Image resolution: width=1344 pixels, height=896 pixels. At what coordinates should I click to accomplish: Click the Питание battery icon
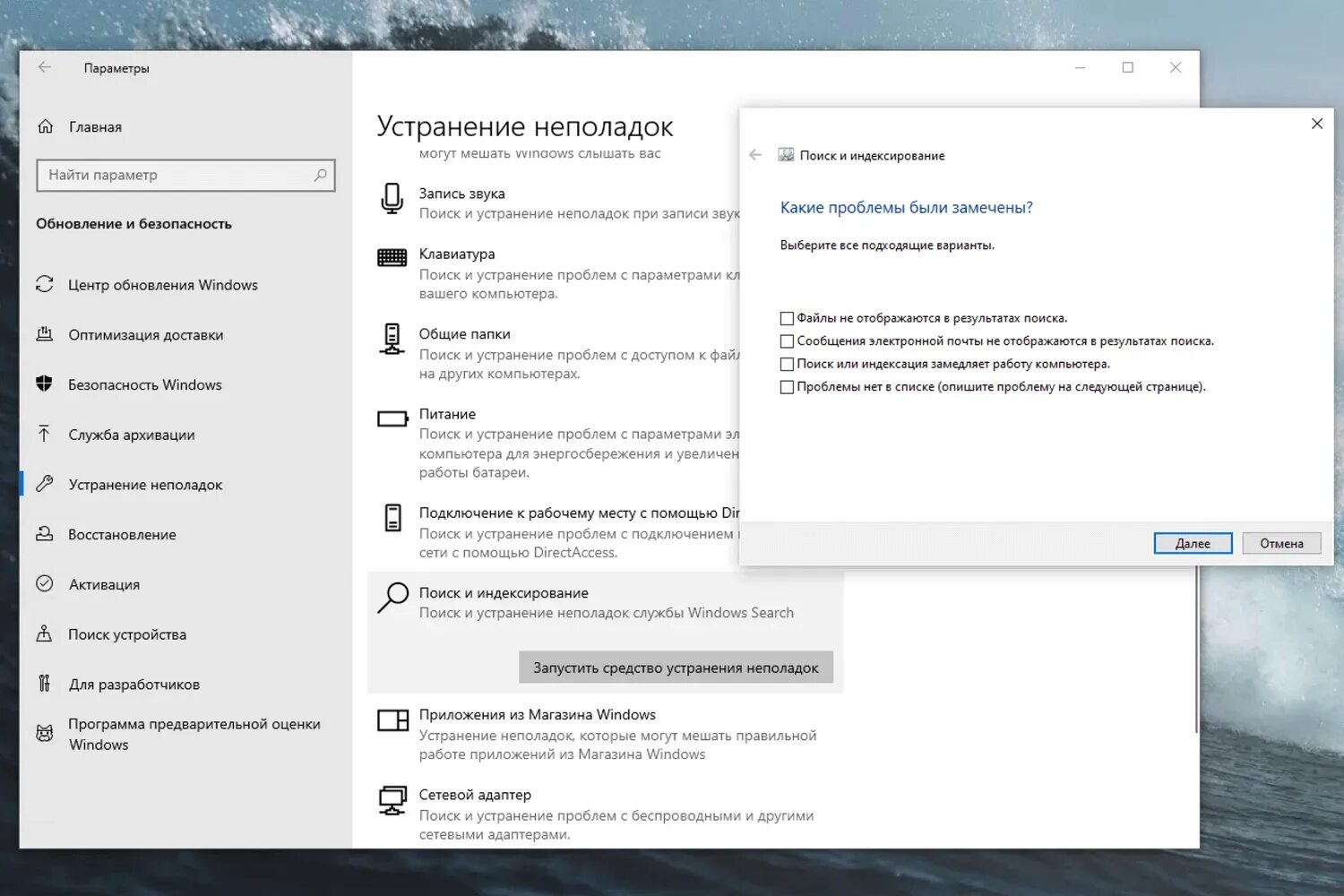pyautogui.click(x=392, y=418)
